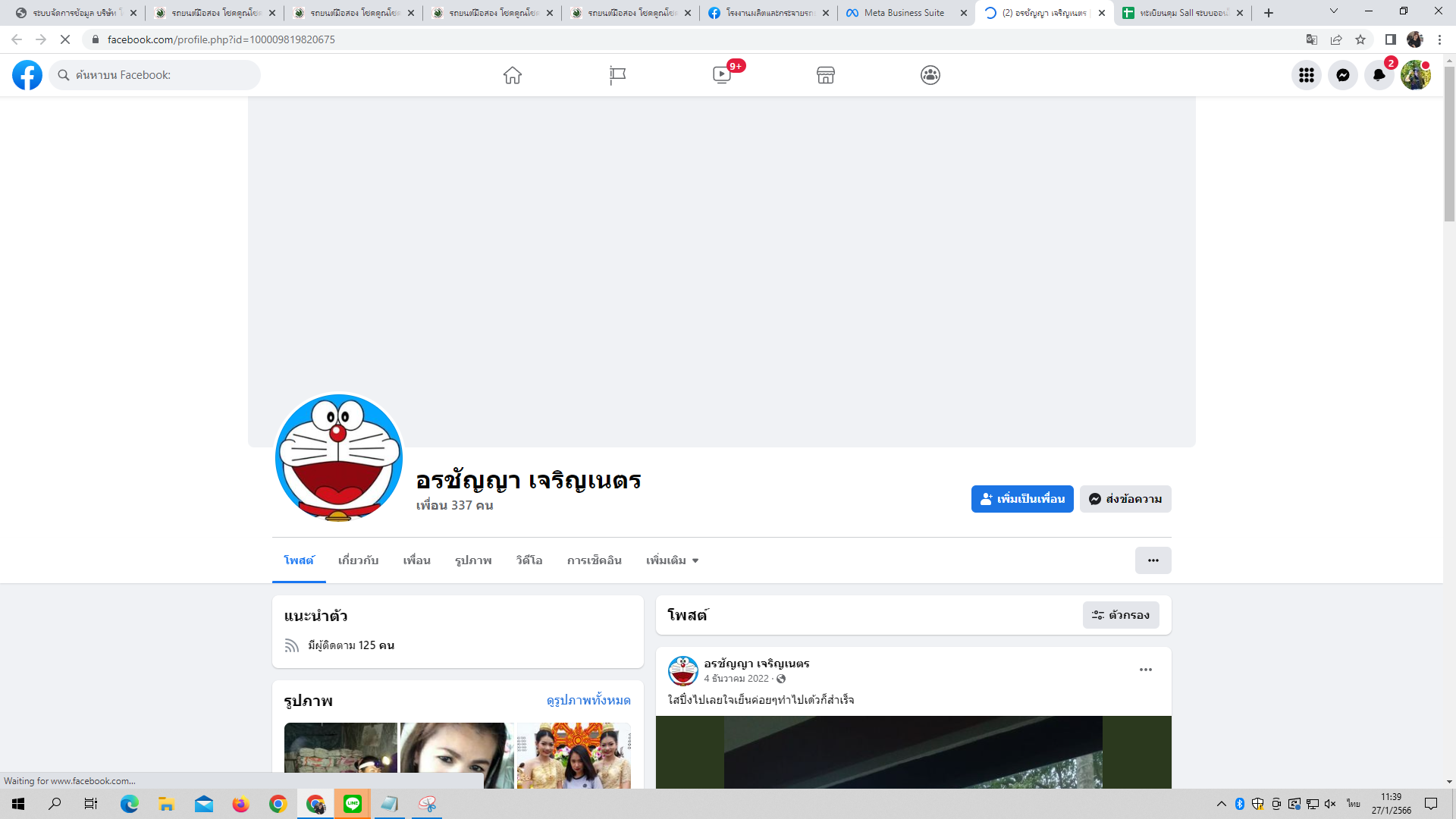Expand the เพิ่มเติม dropdown tab
The height and width of the screenshot is (819, 1456).
point(672,560)
